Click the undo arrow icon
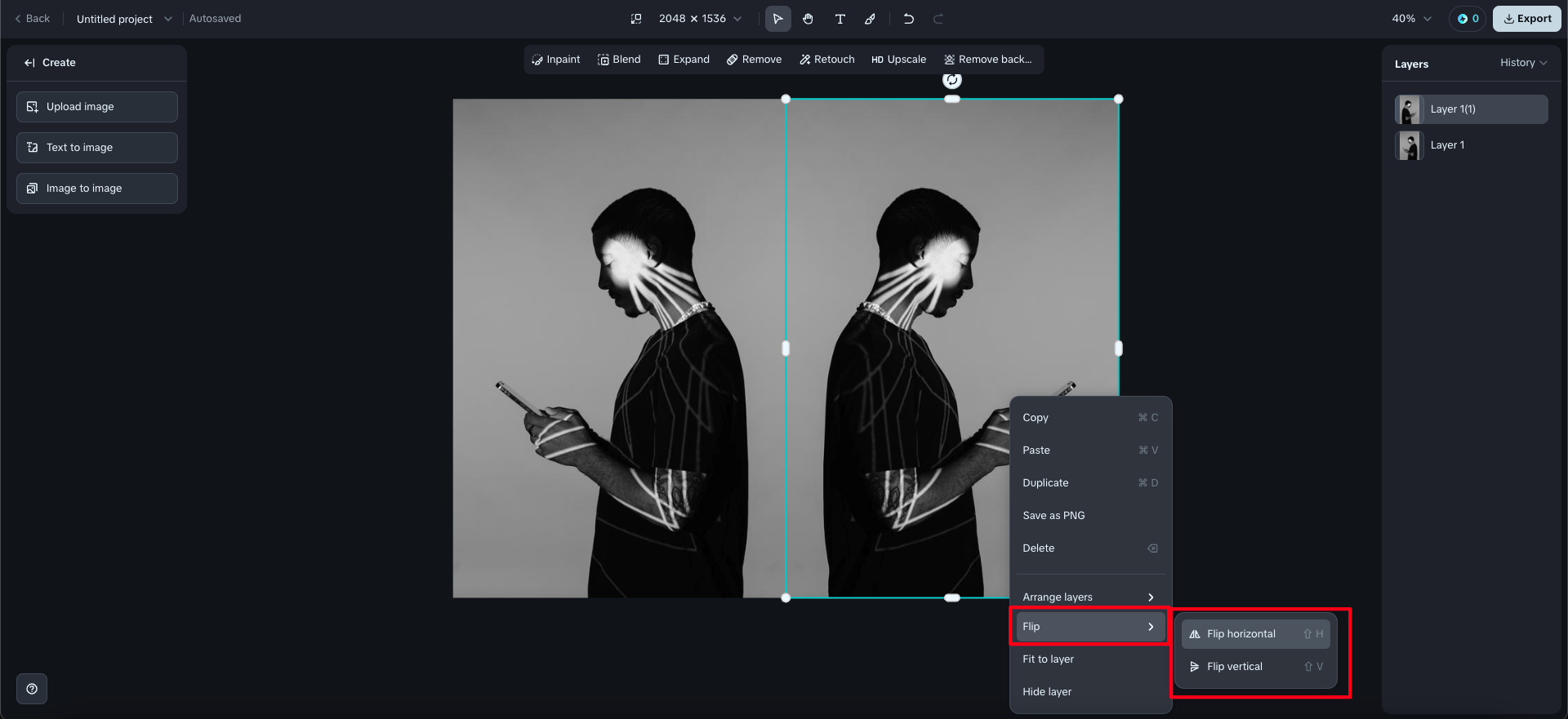1568x719 pixels. pos(908,19)
